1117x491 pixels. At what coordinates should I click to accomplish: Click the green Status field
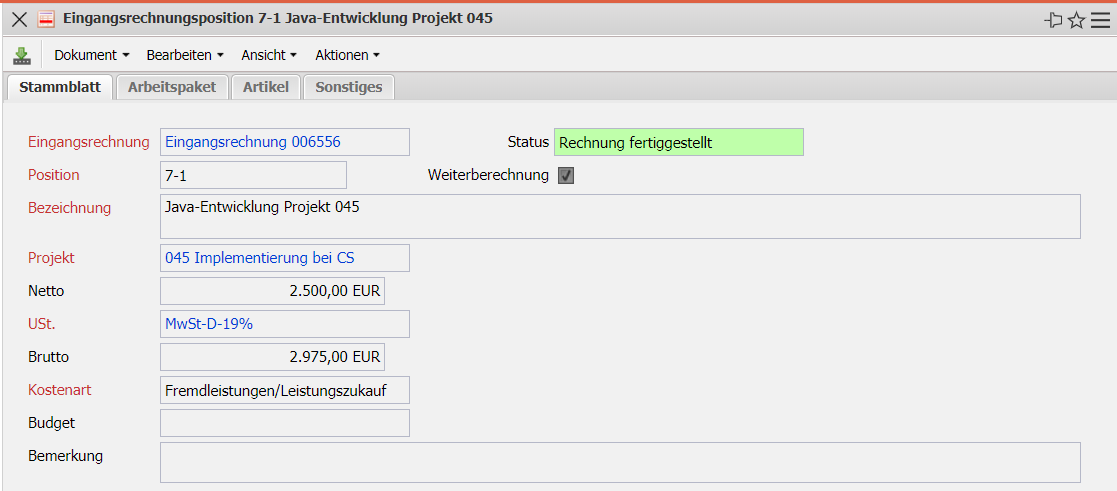tap(678, 142)
